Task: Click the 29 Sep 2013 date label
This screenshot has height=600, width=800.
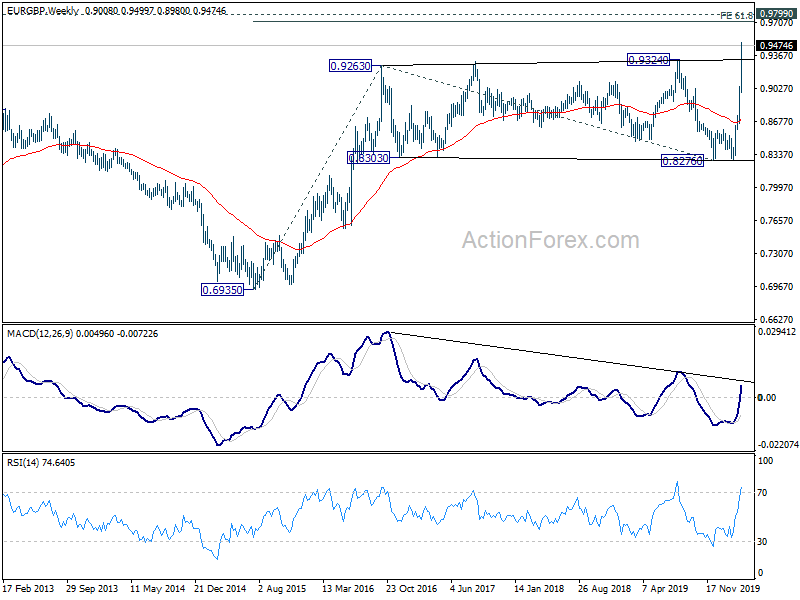Action: pyautogui.click(x=92, y=588)
